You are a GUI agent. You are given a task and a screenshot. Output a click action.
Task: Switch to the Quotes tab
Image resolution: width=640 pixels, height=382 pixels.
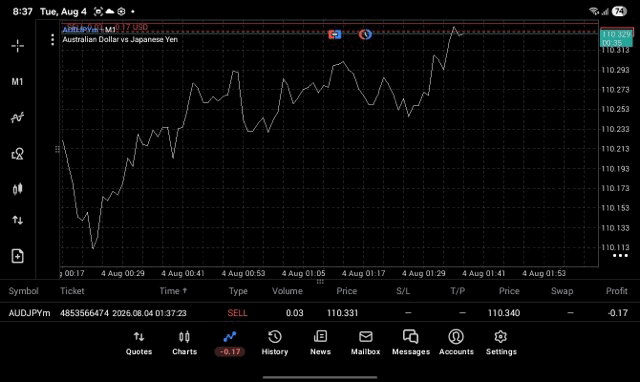pyautogui.click(x=139, y=343)
